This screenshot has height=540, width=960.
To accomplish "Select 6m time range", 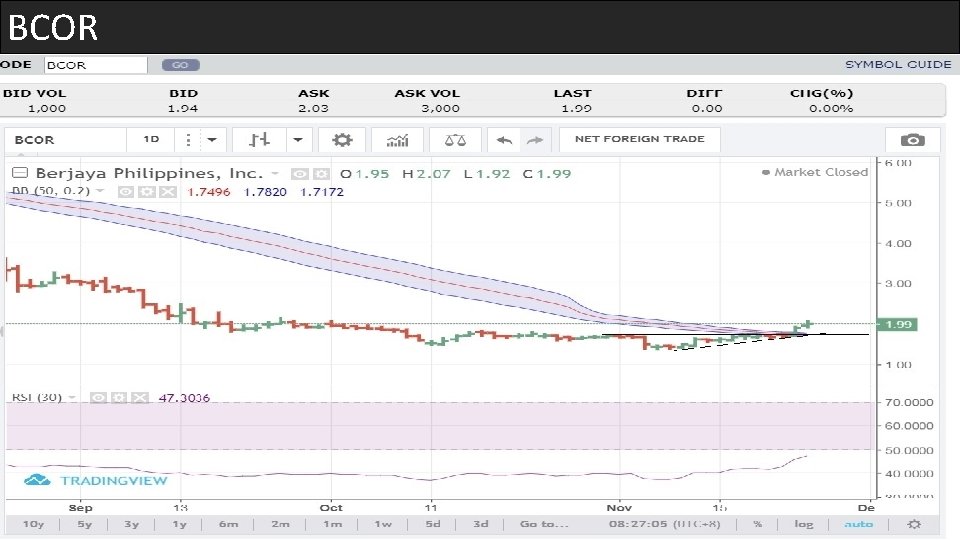I will pyautogui.click(x=228, y=524).
